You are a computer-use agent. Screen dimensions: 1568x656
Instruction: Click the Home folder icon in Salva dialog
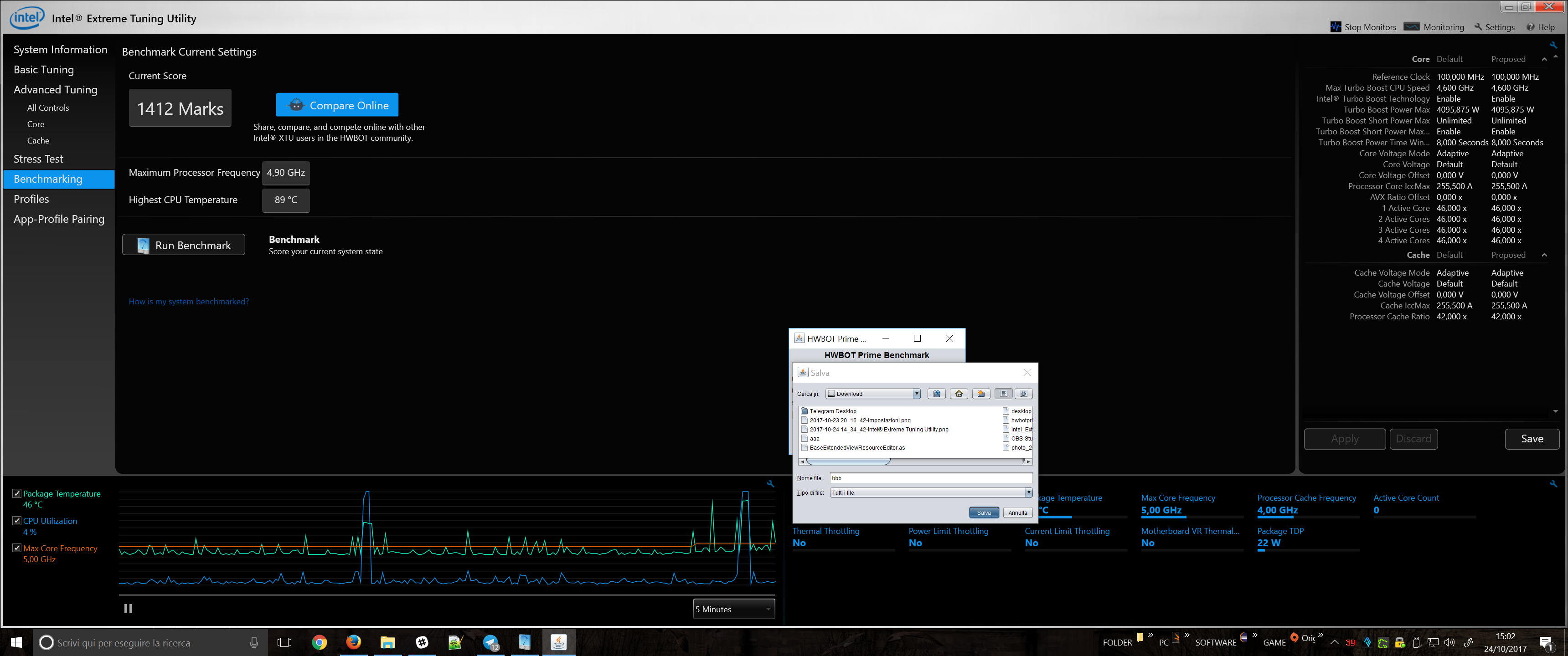[959, 394]
